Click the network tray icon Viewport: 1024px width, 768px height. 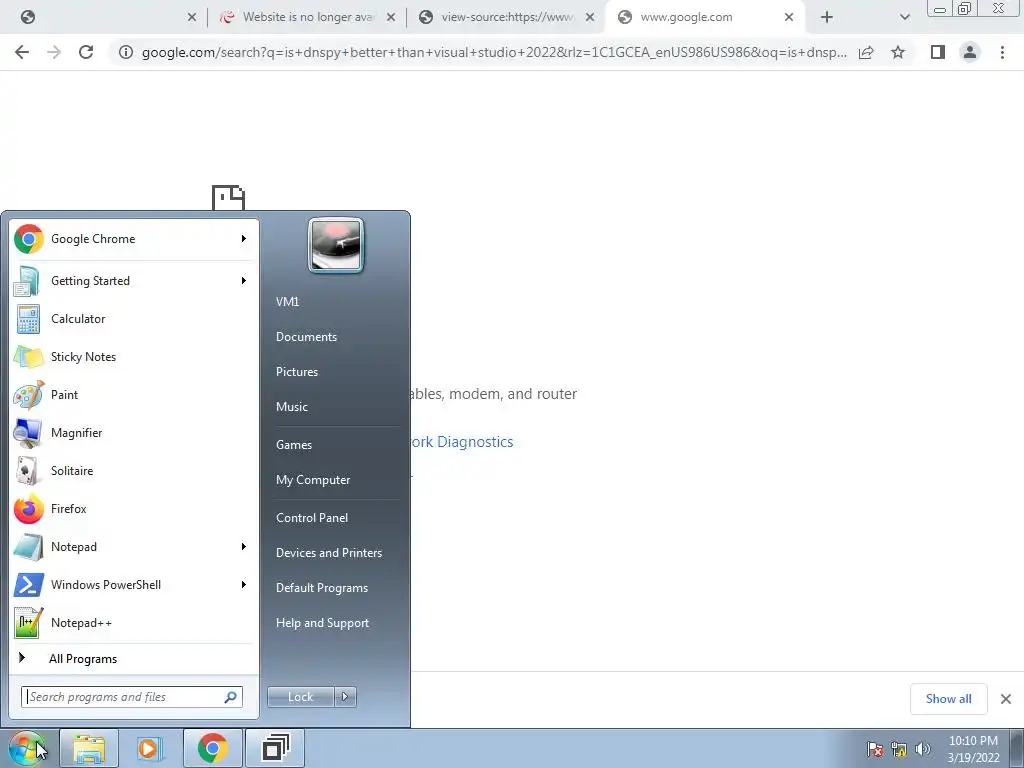click(899, 749)
